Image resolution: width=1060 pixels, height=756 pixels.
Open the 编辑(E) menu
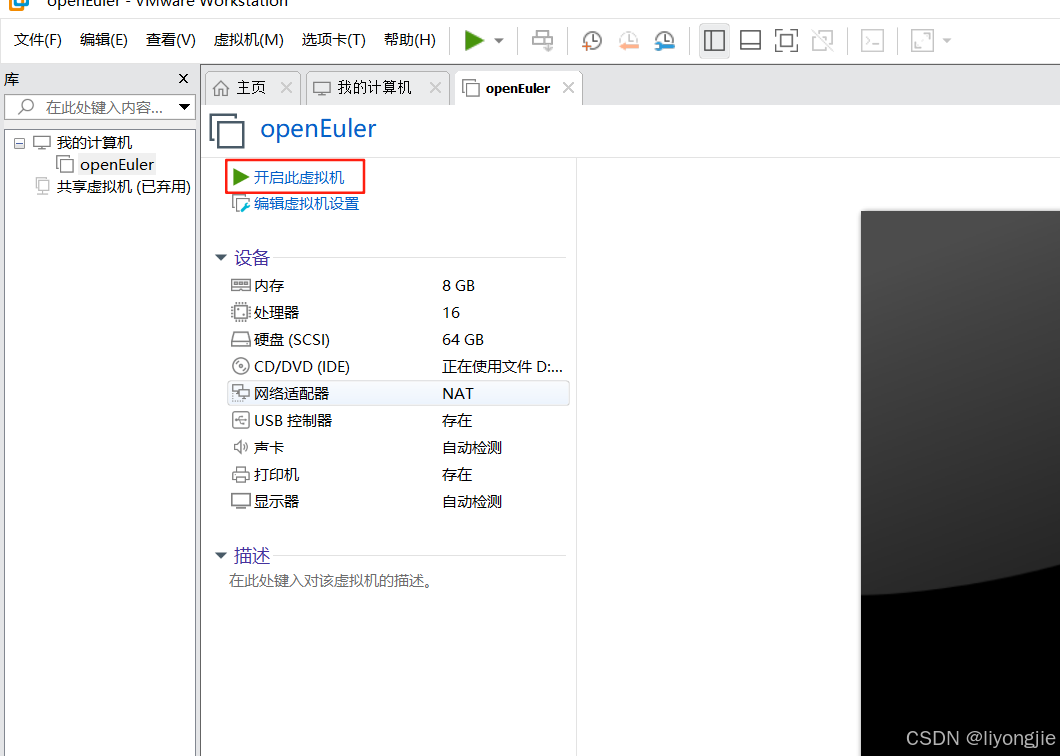(x=103, y=40)
